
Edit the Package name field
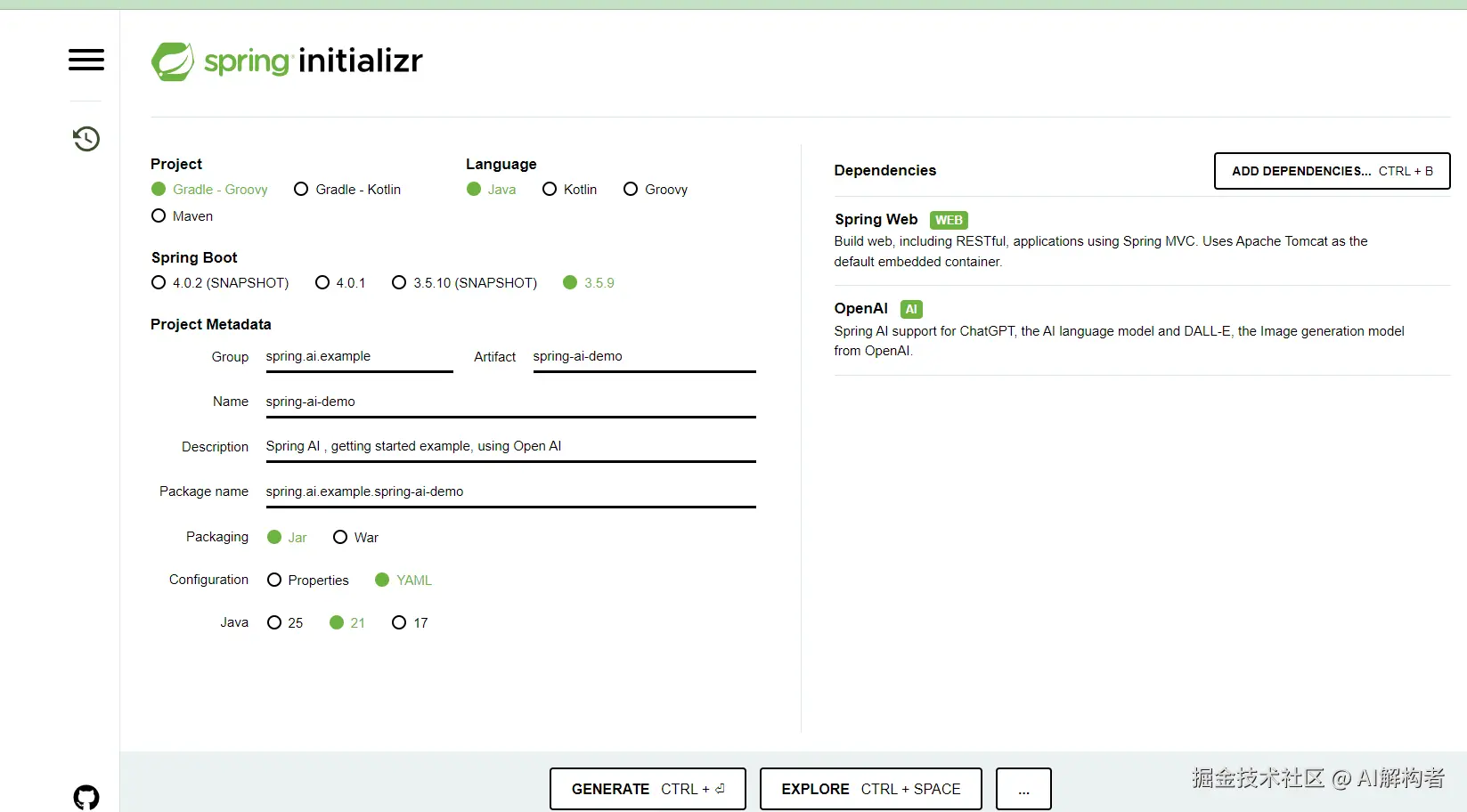click(510, 492)
